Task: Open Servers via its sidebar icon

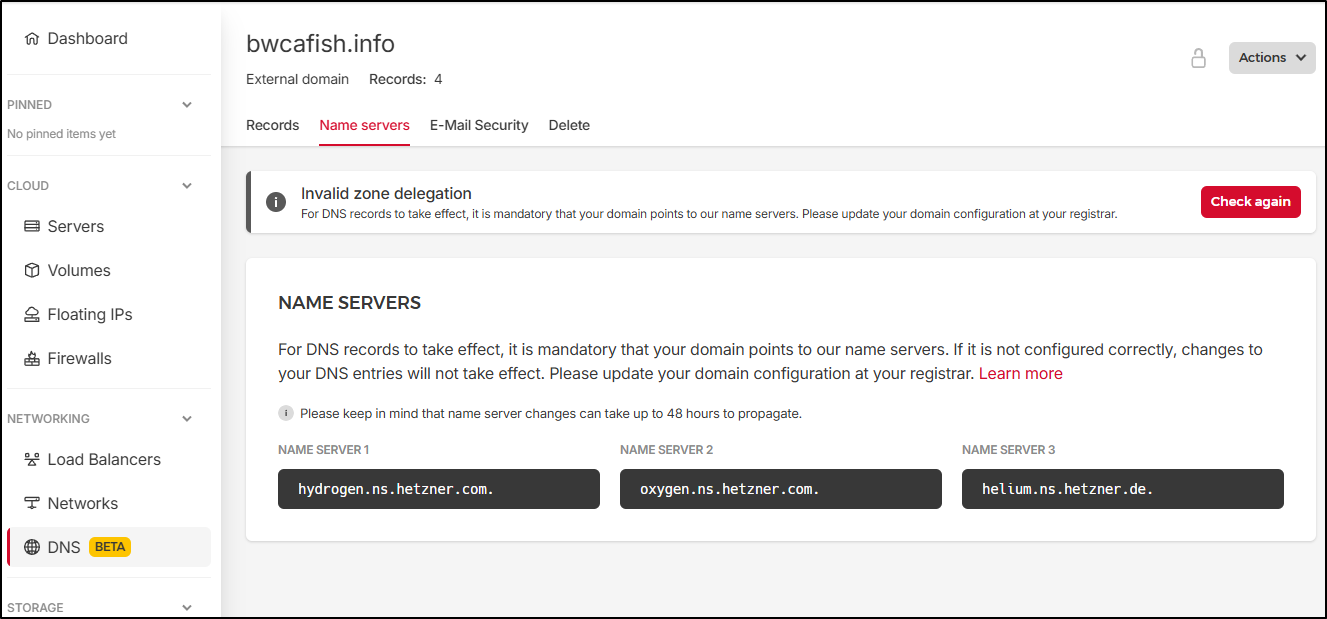Action: click(x=32, y=227)
